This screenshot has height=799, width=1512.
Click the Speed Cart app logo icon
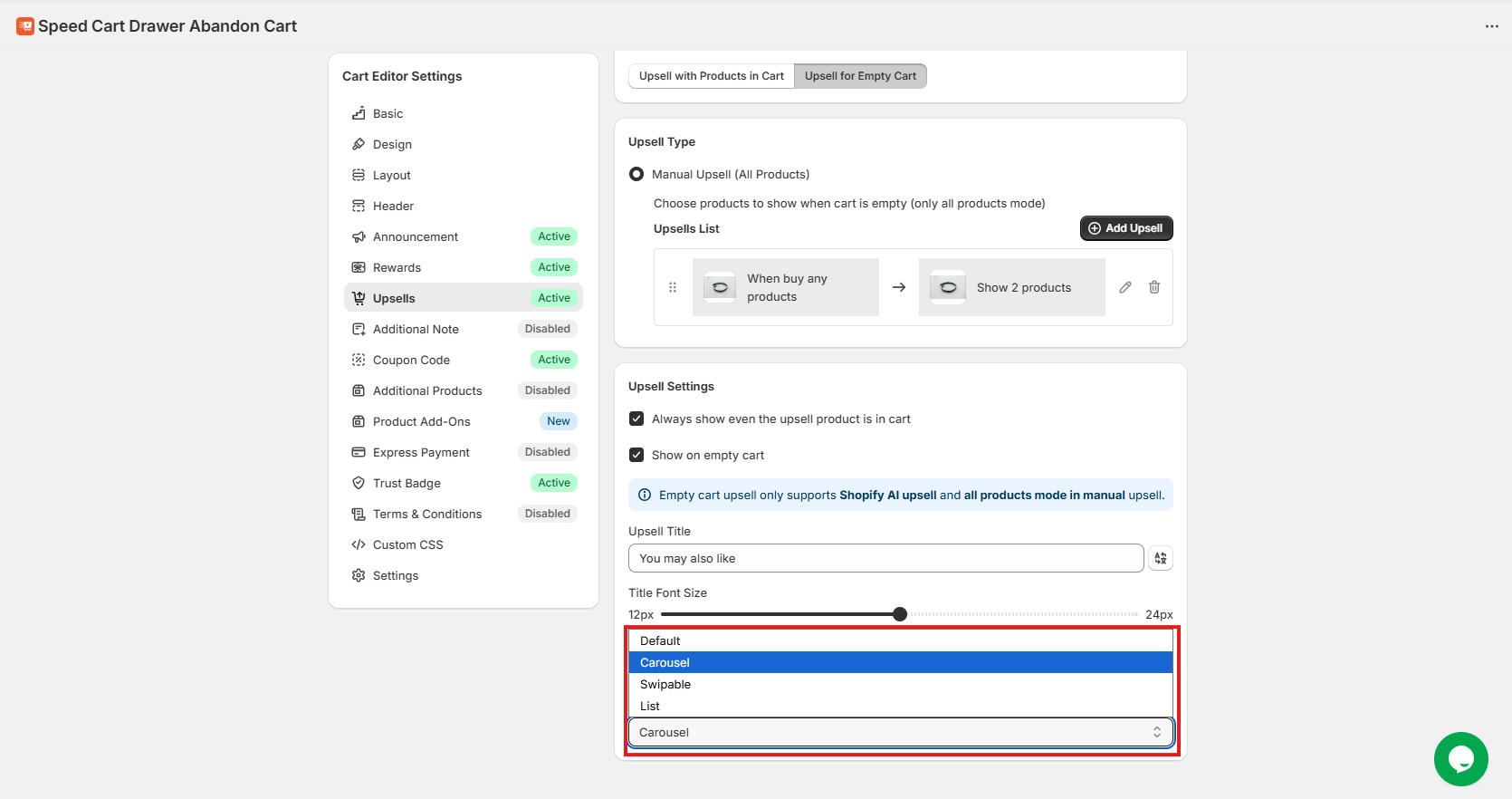point(25,26)
